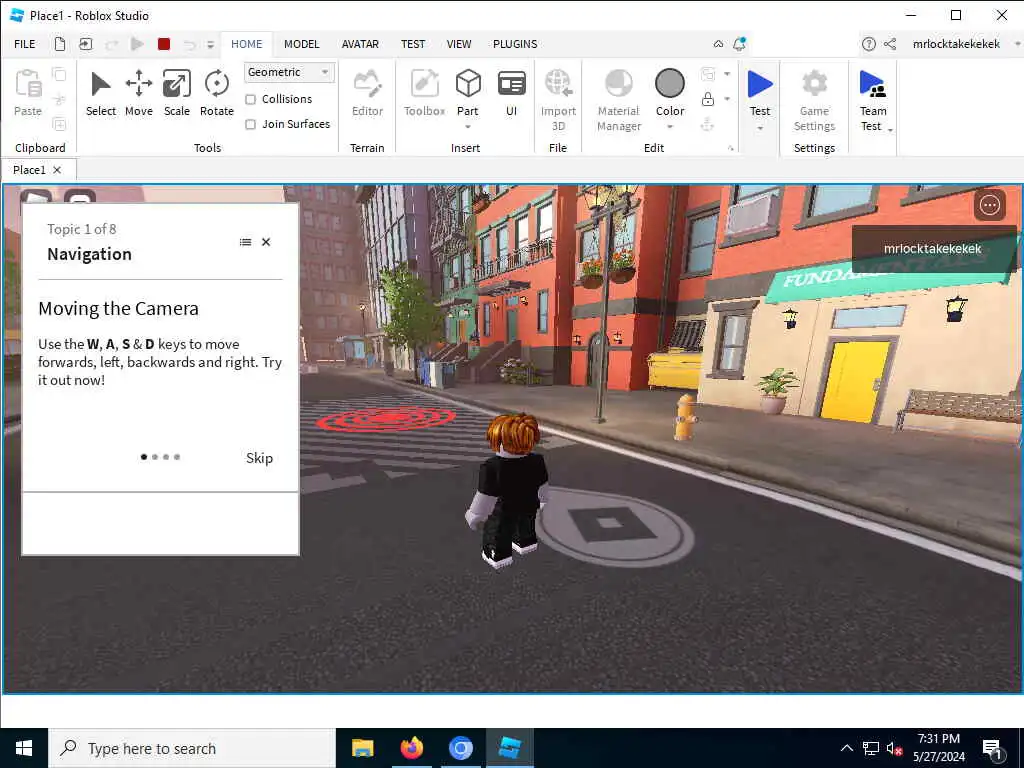Open the tutorial topic list icon
1024x768 pixels.
(246, 242)
